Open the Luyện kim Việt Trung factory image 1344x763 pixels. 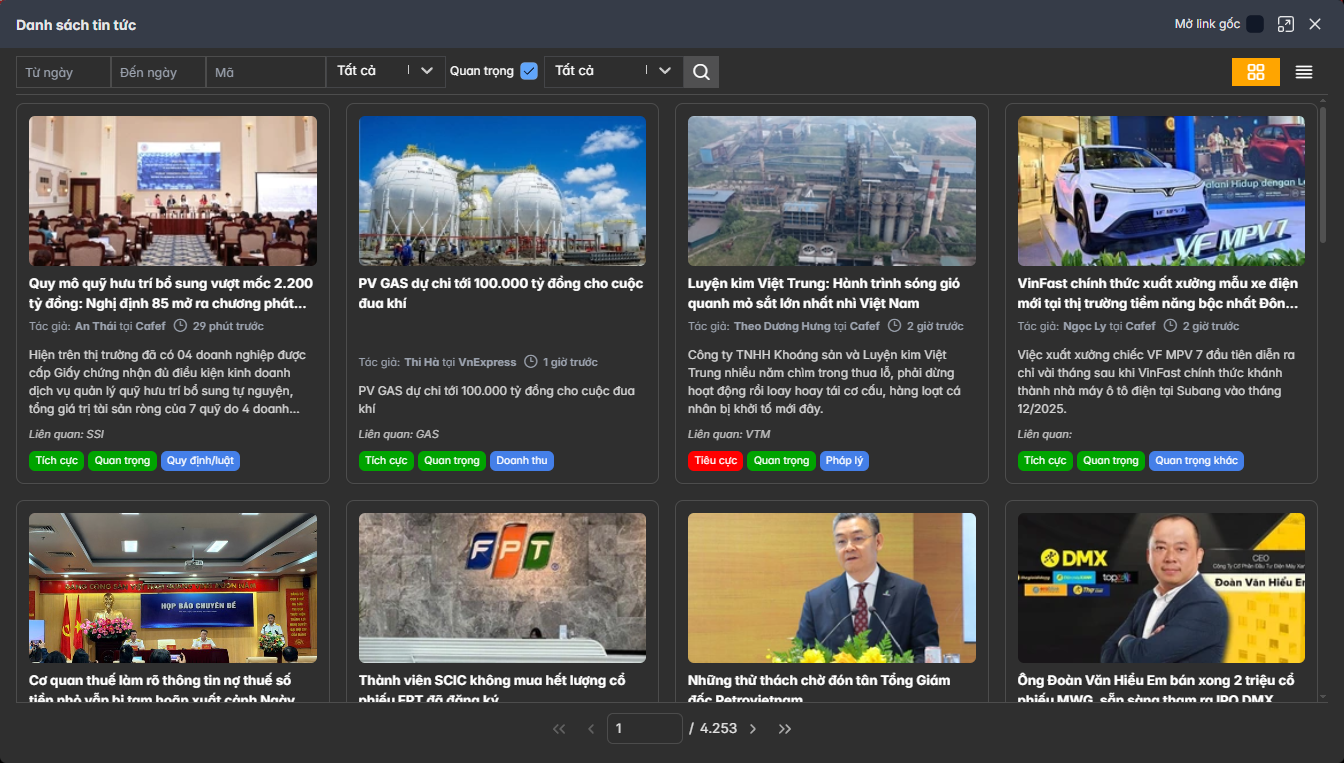click(832, 191)
